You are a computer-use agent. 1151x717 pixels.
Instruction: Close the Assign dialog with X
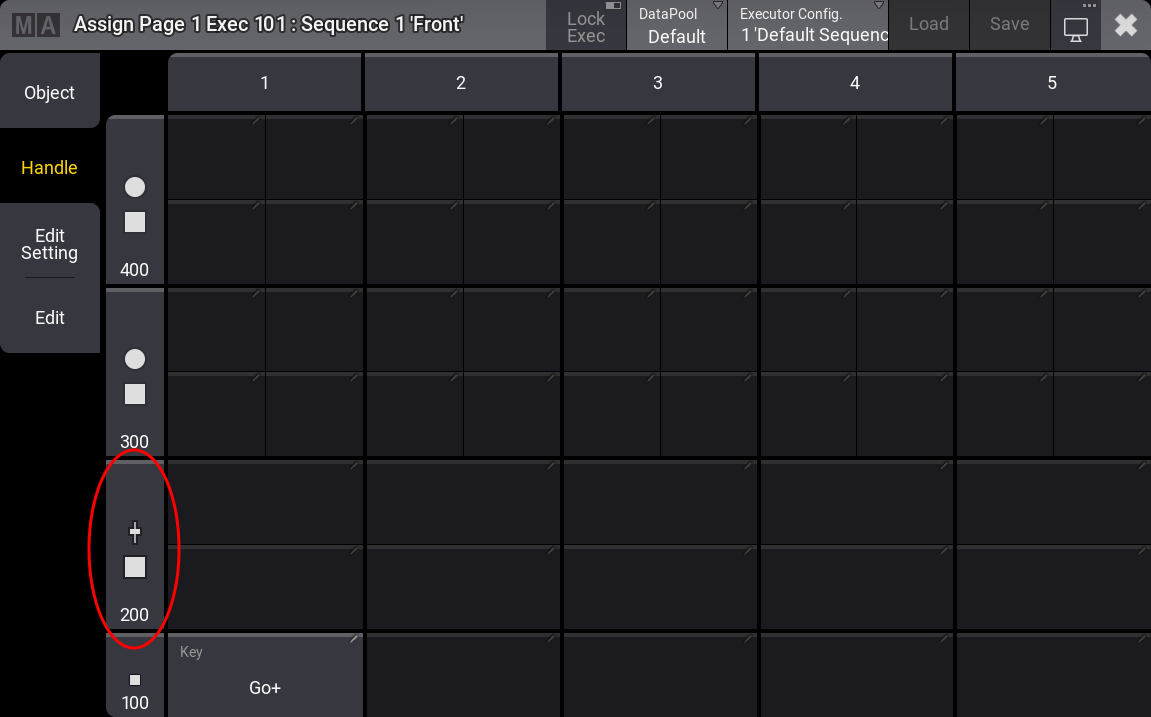(x=1126, y=26)
